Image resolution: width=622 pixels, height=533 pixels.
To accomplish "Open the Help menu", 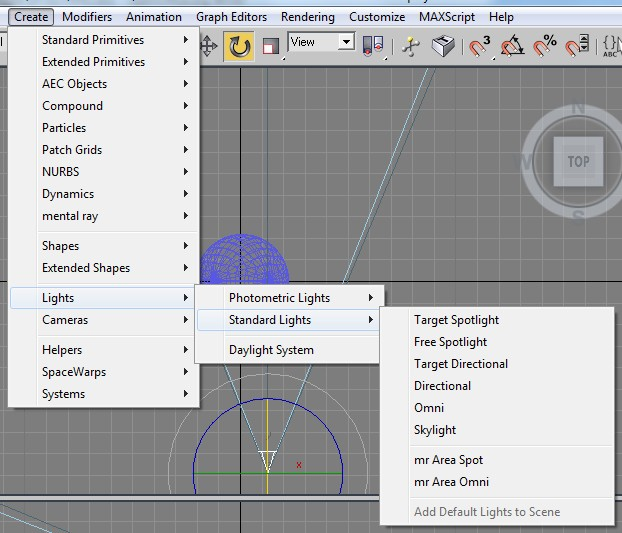I will pyautogui.click(x=501, y=17).
